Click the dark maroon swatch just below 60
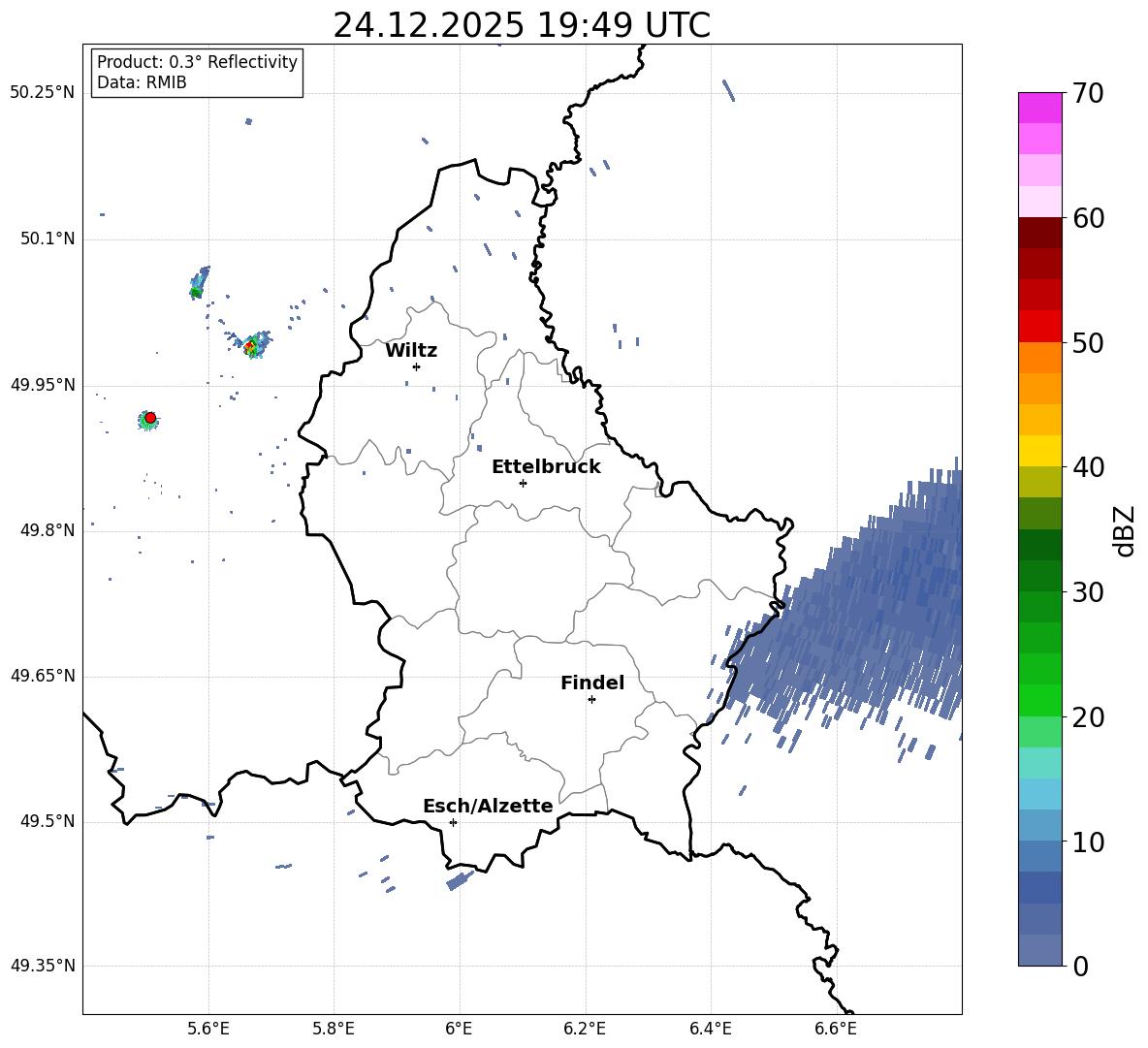1148x1048 pixels. 1039,233
